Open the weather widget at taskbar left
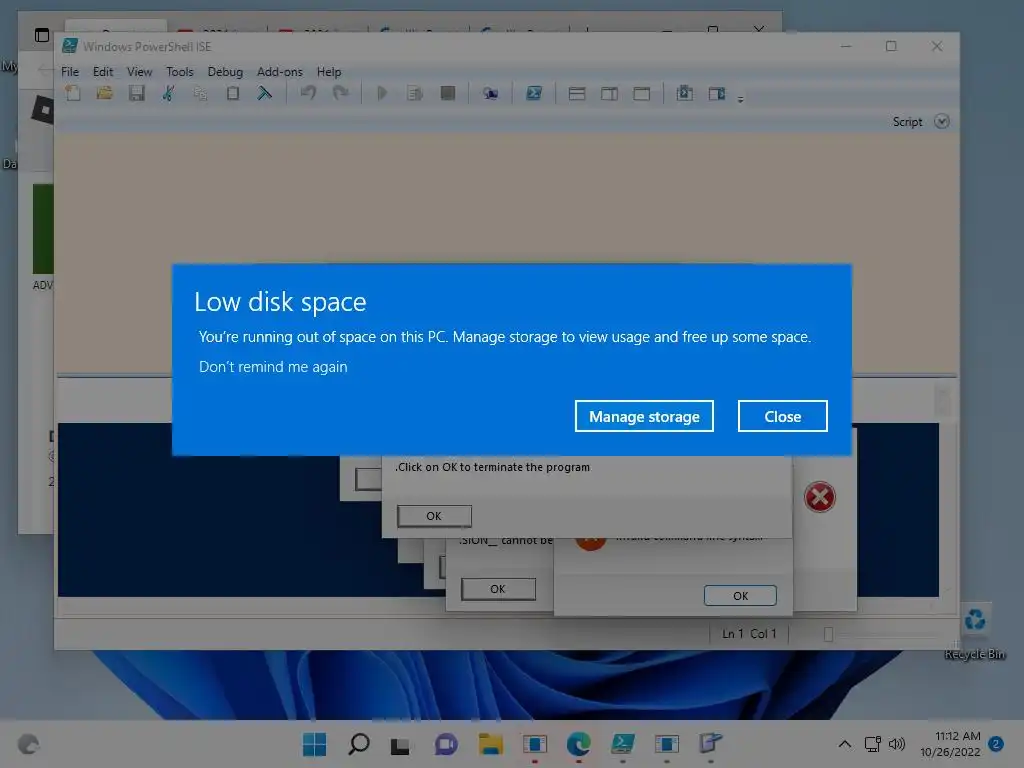Viewport: 1024px width, 768px height. [x=29, y=744]
